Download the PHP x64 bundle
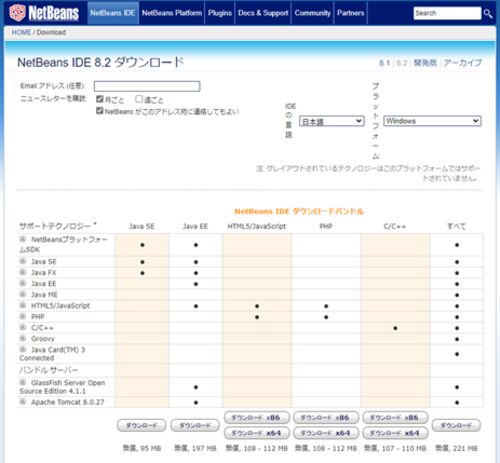 click(x=326, y=433)
